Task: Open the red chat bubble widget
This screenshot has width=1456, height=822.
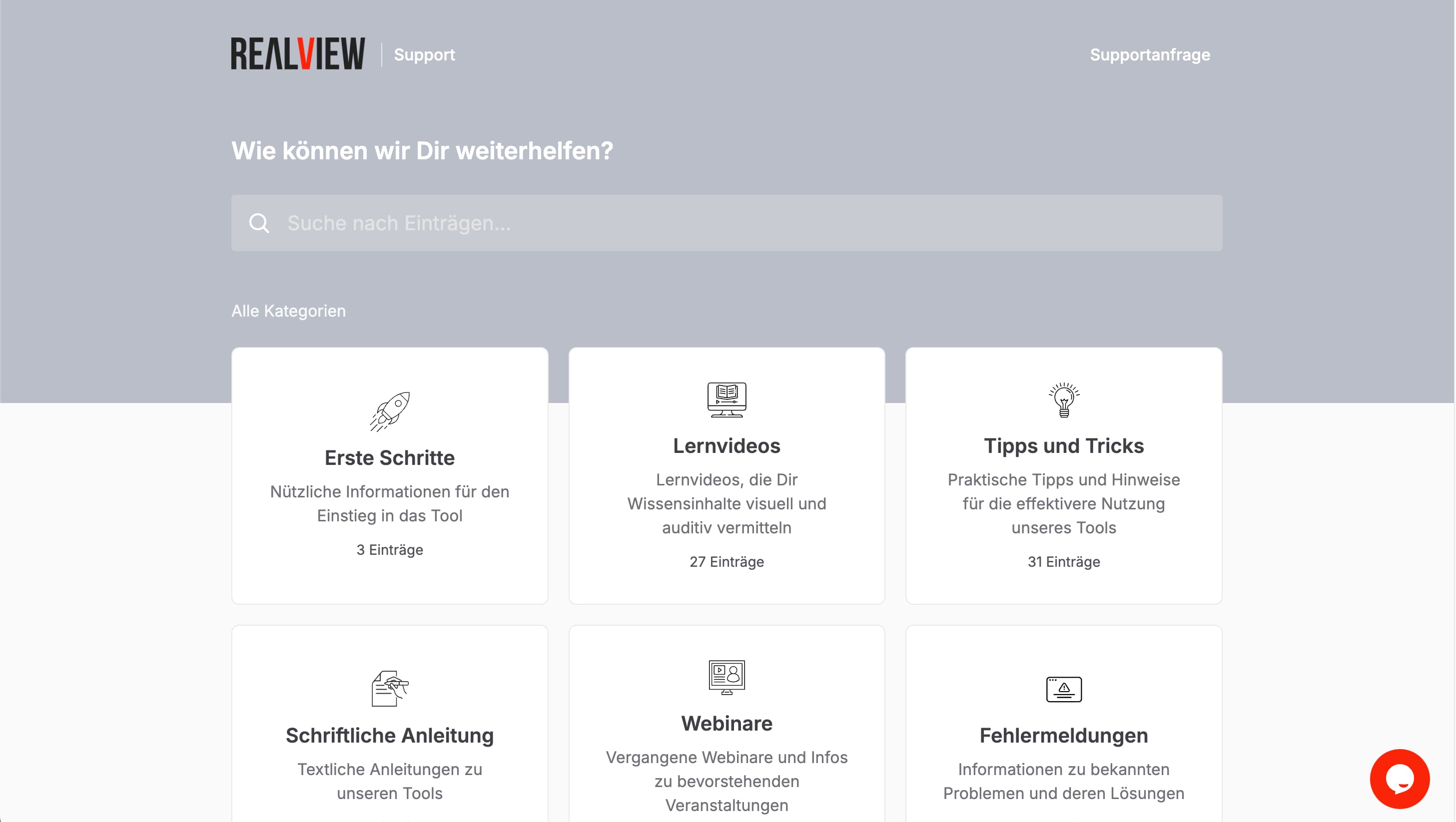Action: pos(1400,779)
